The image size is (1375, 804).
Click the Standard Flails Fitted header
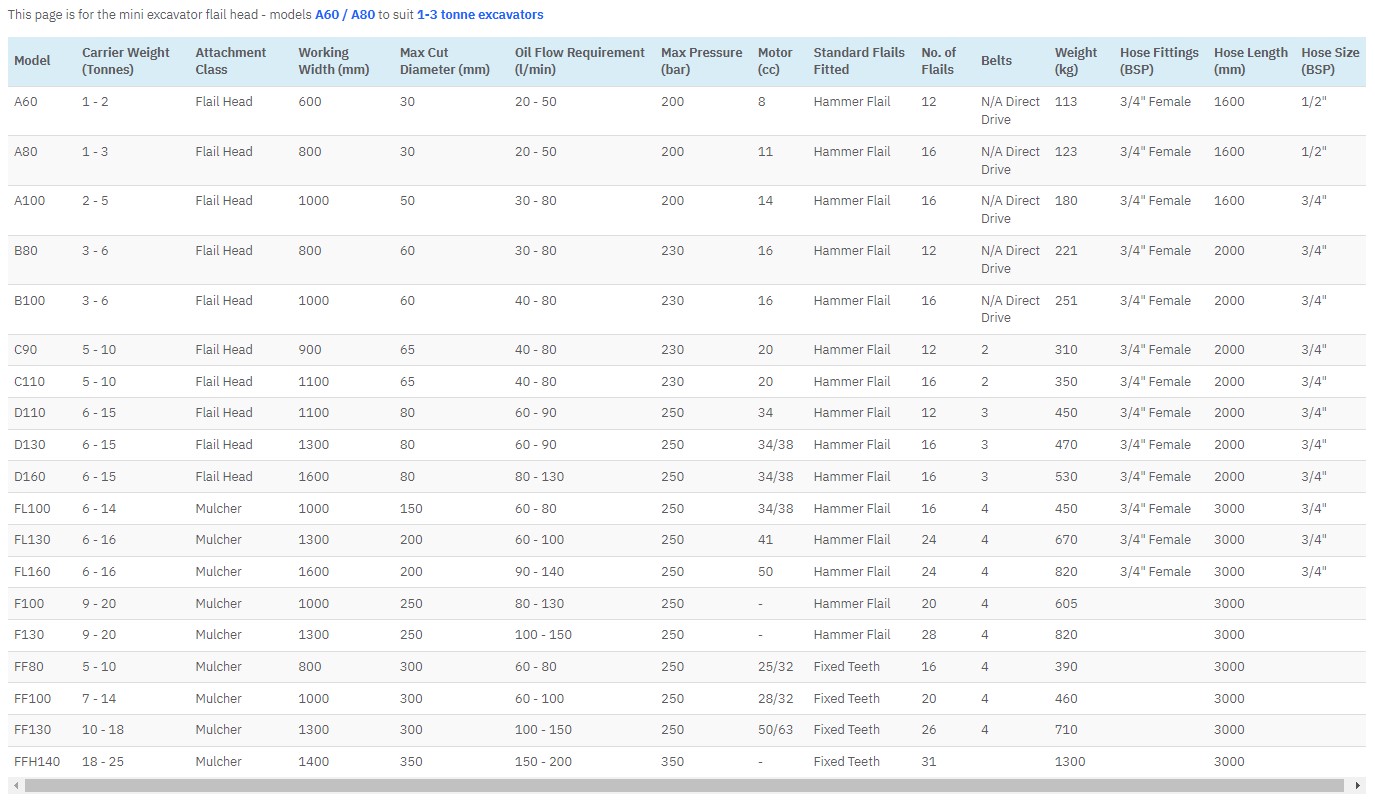click(859, 61)
